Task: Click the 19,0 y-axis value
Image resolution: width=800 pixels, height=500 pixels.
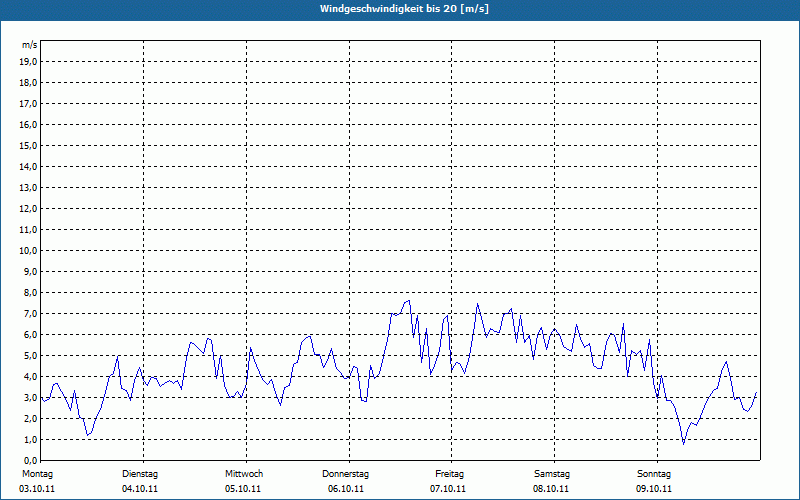Action: point(27,62)
